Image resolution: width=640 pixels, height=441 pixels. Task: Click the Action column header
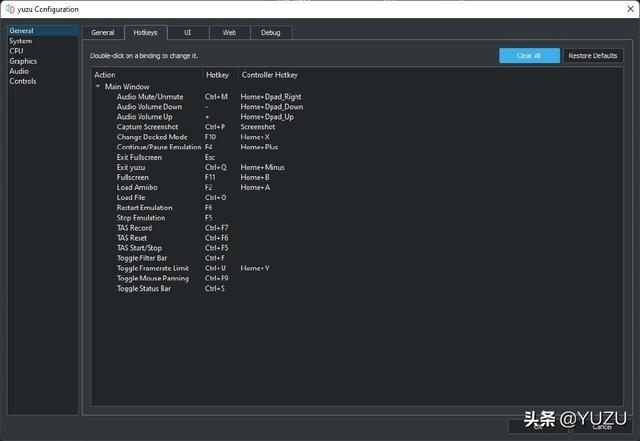tap(147, 75)
